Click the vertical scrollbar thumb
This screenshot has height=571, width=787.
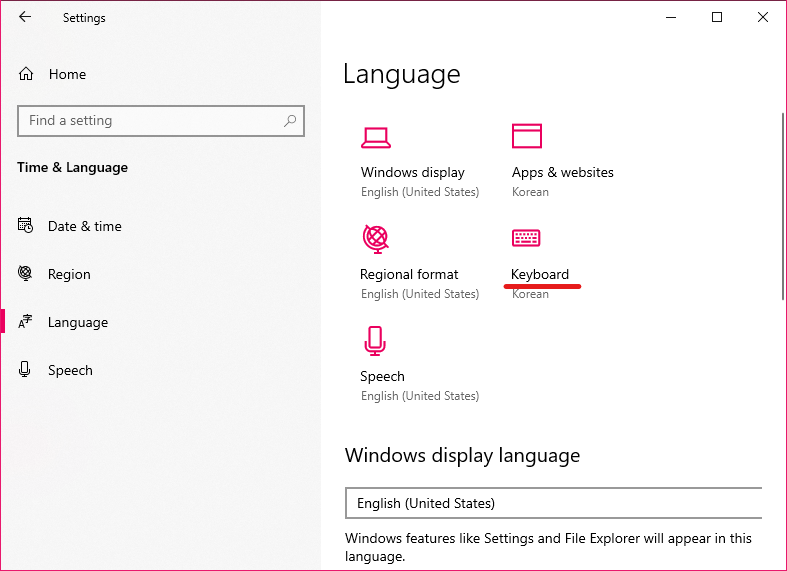click(783, 206)
